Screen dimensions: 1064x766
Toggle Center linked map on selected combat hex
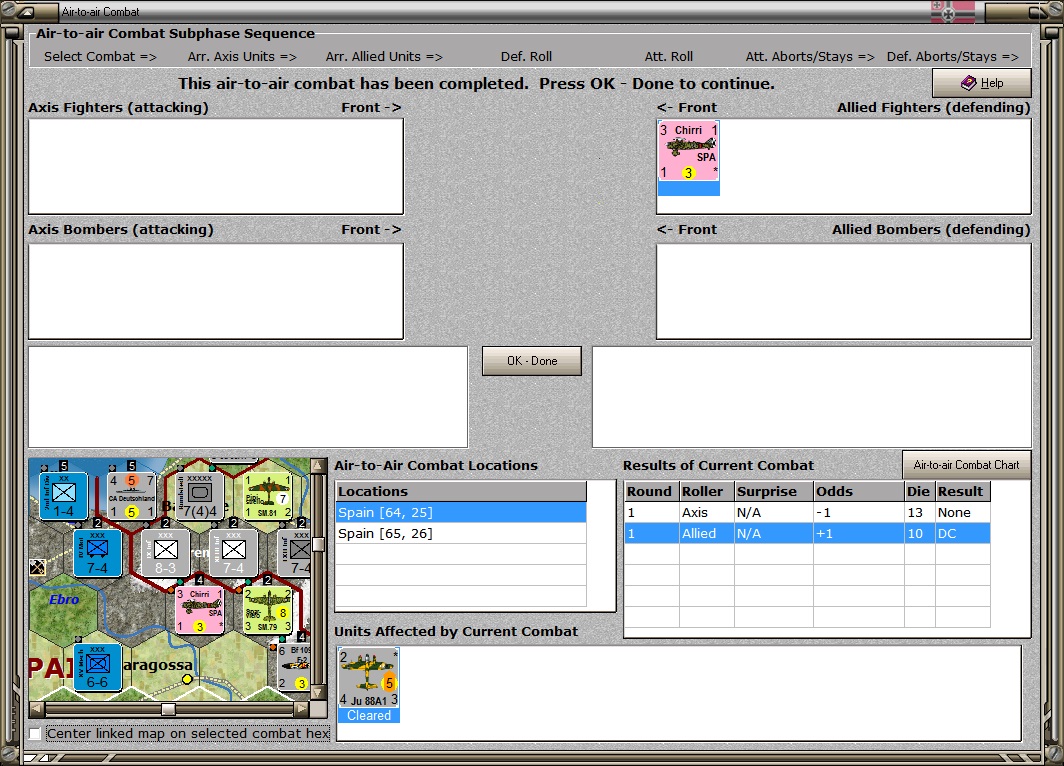pyautogui.click(x=35, y=733)
